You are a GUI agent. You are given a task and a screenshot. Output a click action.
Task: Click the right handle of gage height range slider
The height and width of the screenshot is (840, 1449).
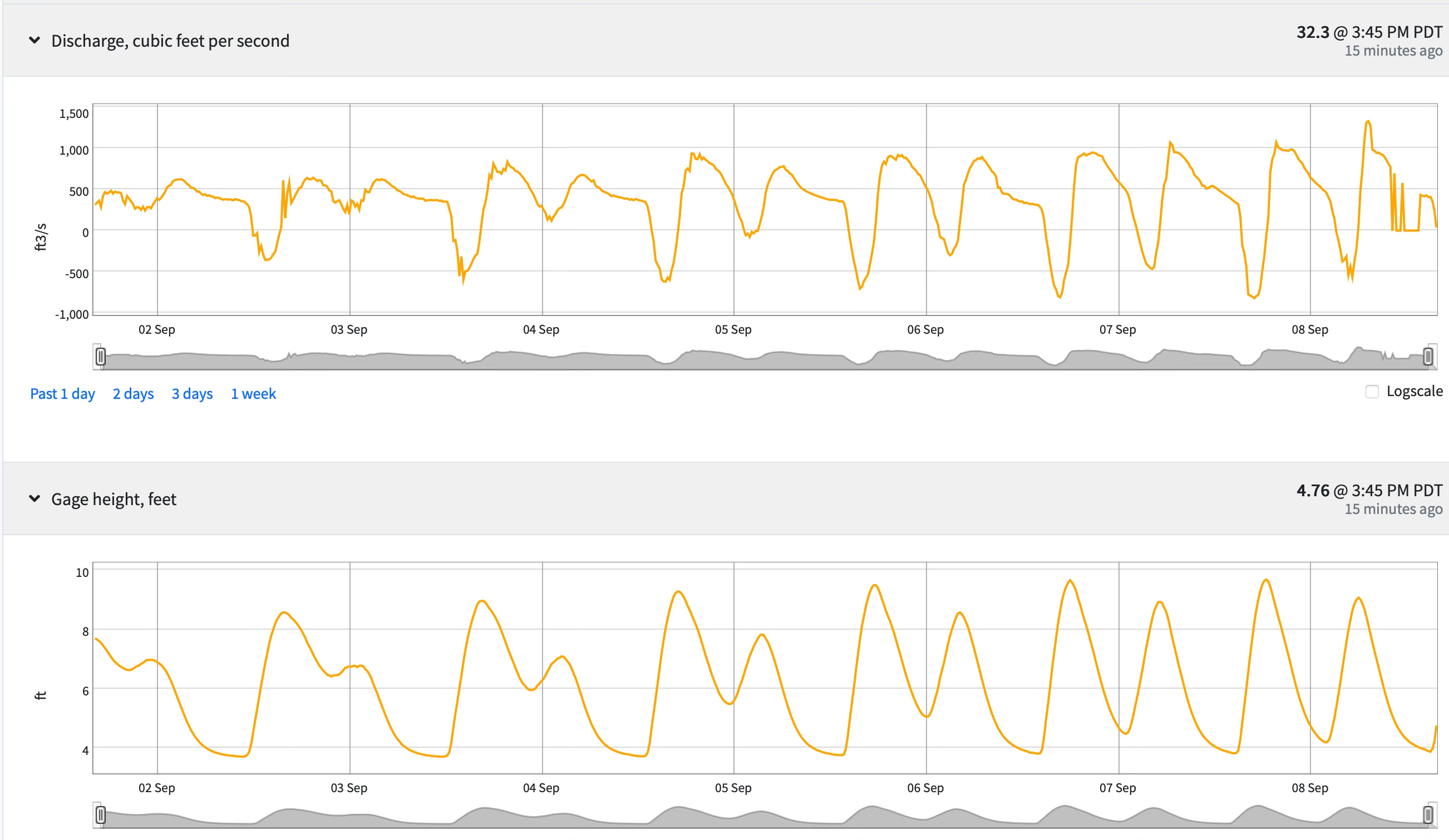tap(1428, 815)
